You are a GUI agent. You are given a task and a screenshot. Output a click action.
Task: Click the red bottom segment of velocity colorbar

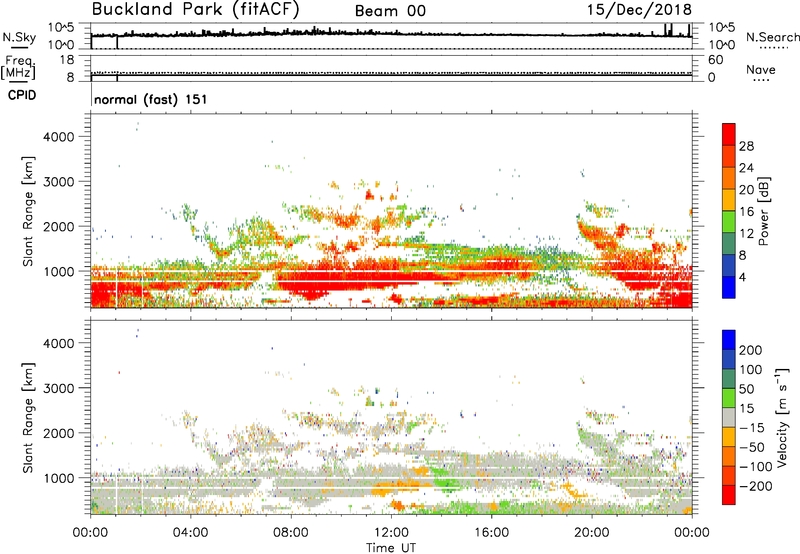[x=729, y=495]
